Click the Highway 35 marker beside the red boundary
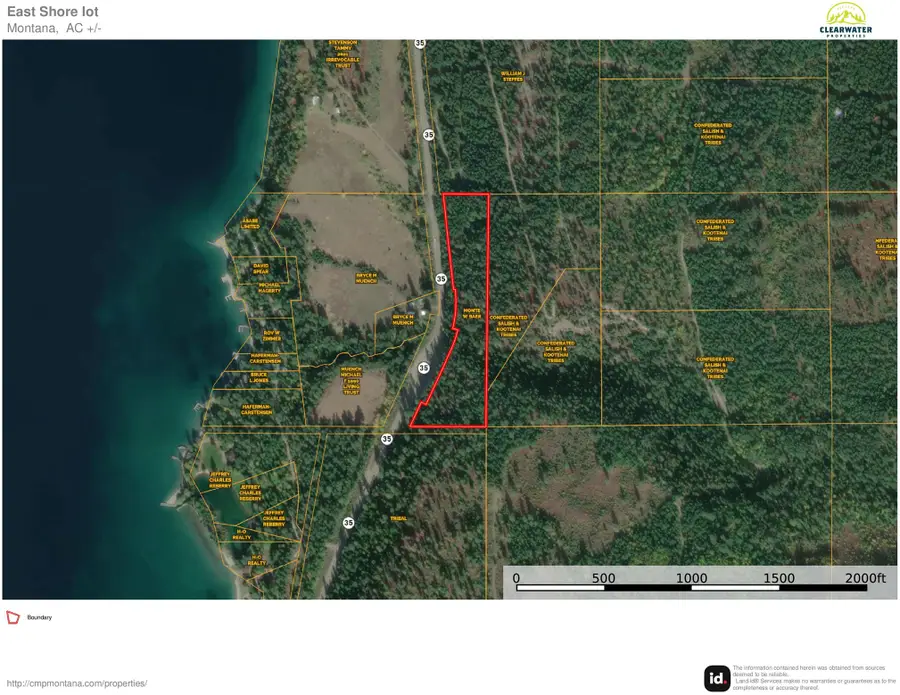The image size is (900, 695). point(440,277)
